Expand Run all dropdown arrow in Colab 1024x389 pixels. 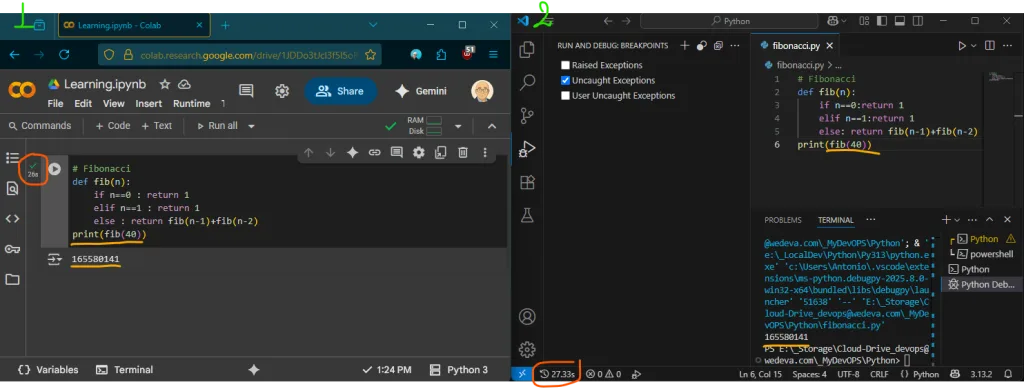point(251,126)
